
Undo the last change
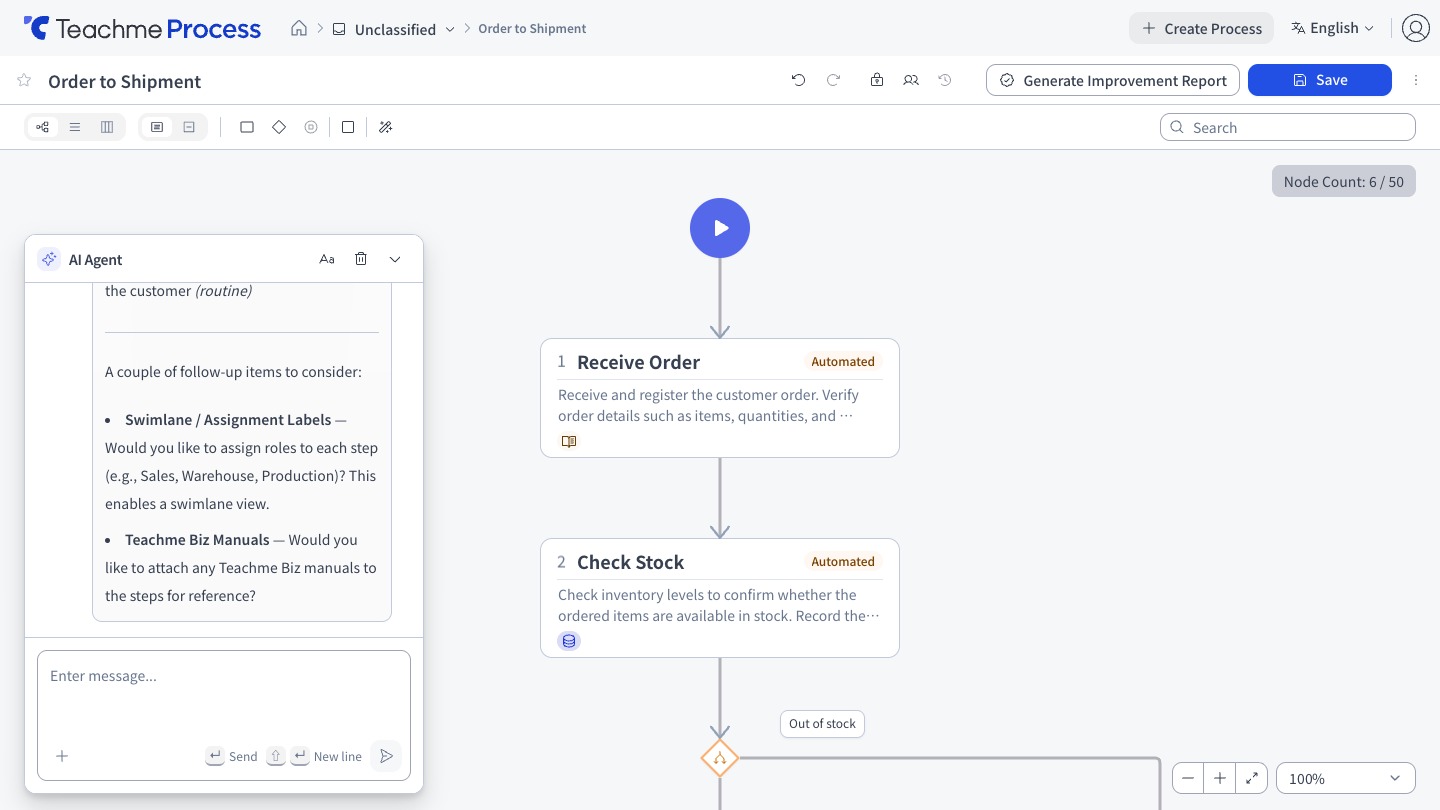tap(798, 80)
